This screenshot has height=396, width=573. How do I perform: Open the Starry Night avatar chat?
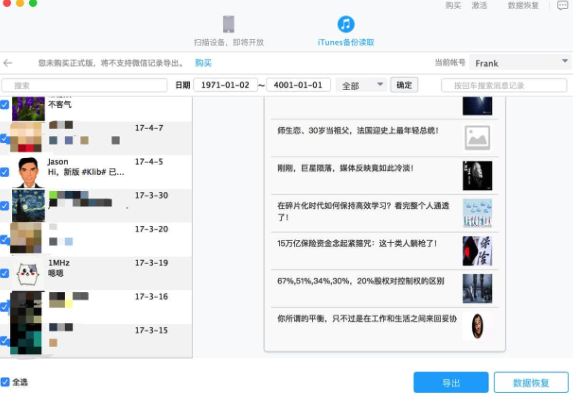[28, 206]
